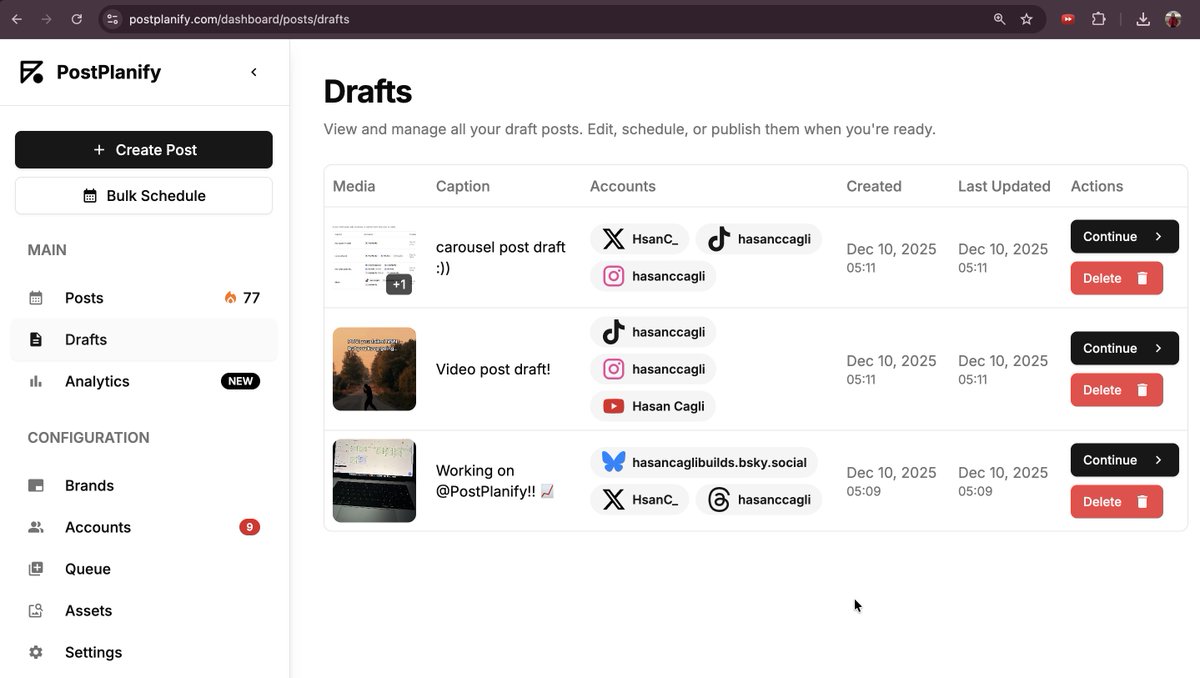The height and width of the screenshot is (678, 1200).
Task: Select the Posts calendar icon in the sidebar
Action: click(x=35, y=297)
